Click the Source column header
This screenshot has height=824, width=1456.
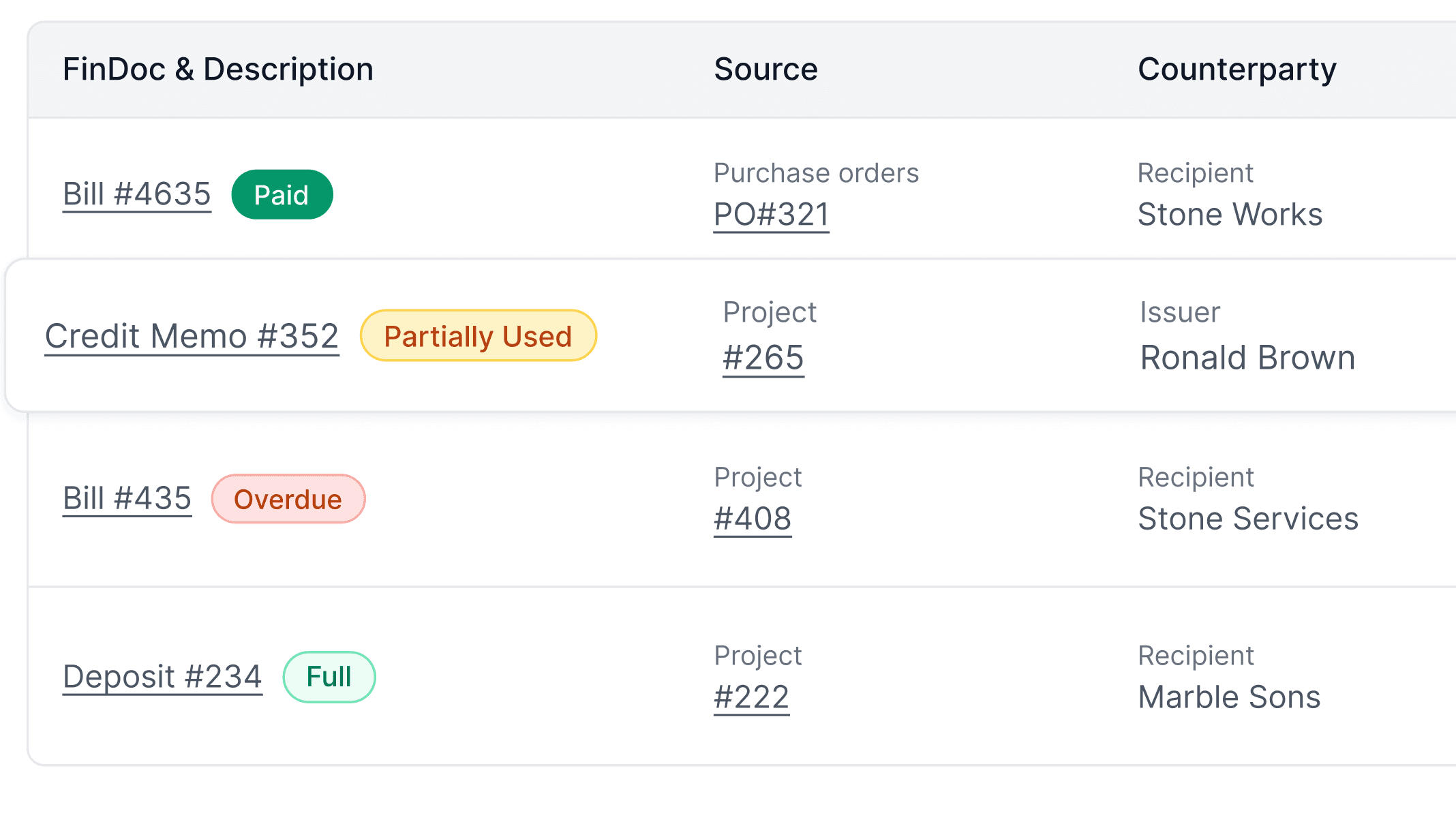(765, 68)
